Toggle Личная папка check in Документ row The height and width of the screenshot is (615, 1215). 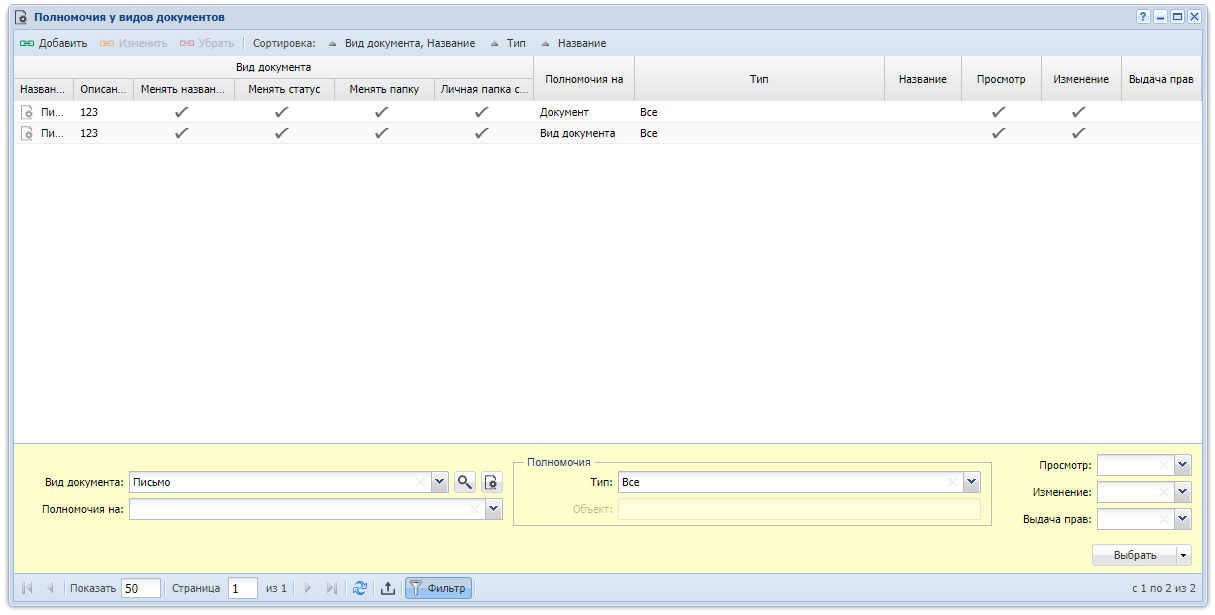[x=482, y=112]
